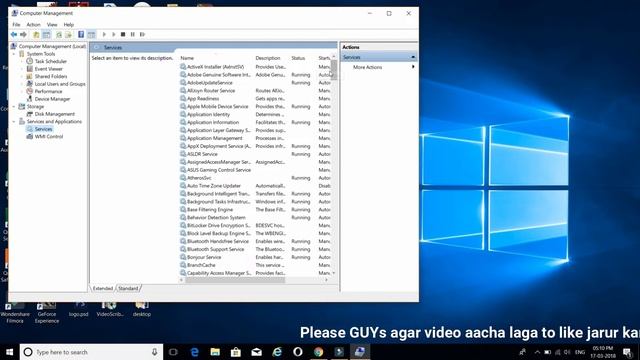640x360 pixels.
Task: Open the Windows Start menu
Action: (x=9, y=352)
